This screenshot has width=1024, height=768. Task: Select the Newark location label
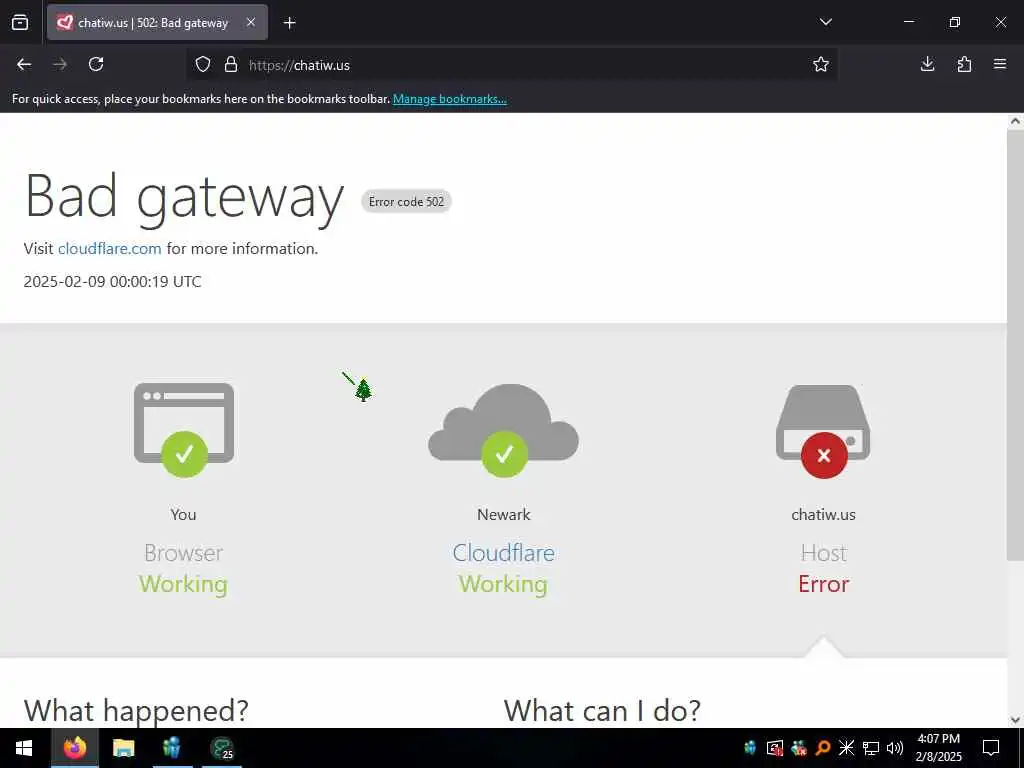504,515
